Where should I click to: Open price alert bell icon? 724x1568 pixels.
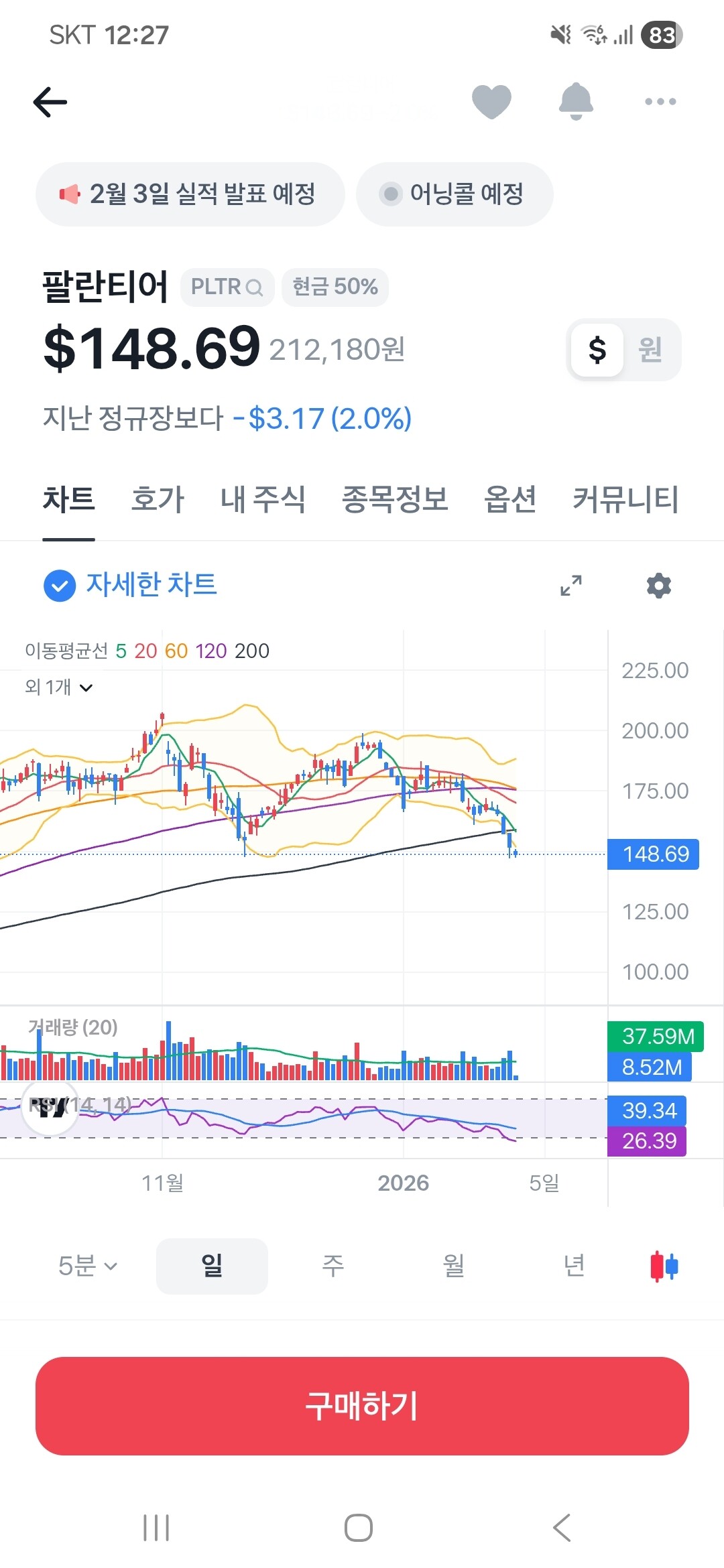(x=576, y=102)
